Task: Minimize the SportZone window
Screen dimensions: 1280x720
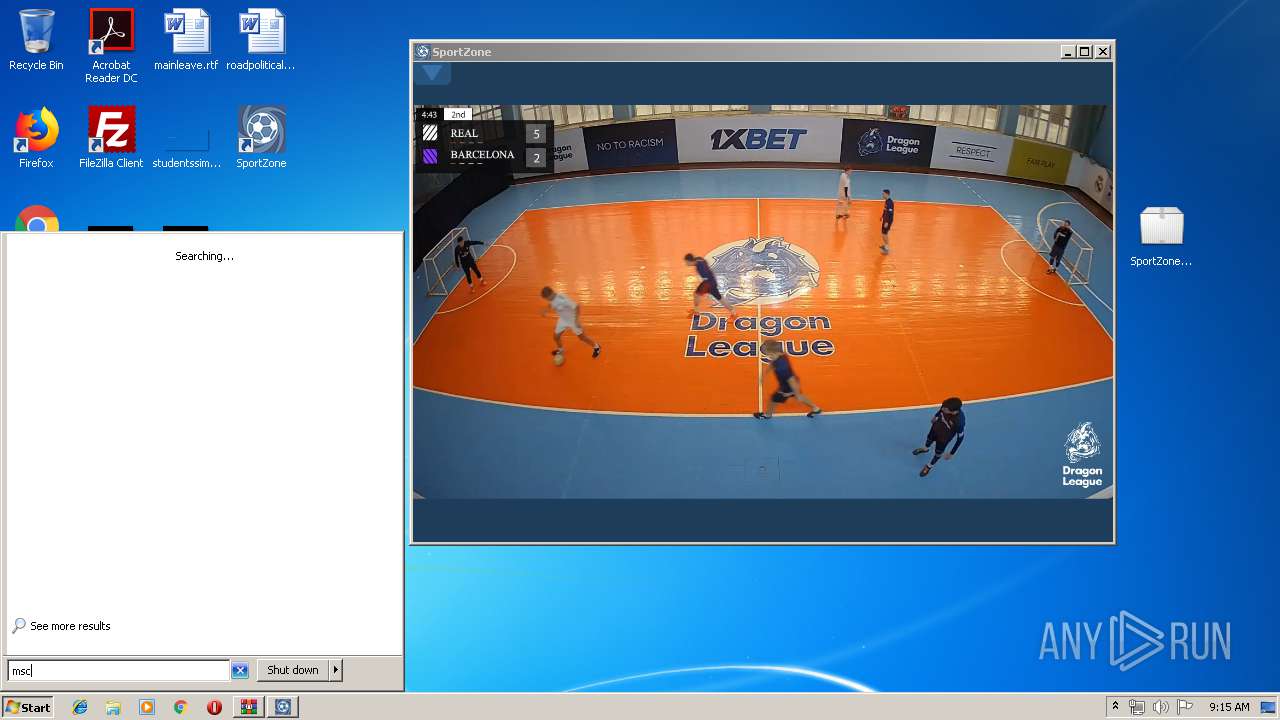Action: pyautogui.click(x=1068, y=52)
